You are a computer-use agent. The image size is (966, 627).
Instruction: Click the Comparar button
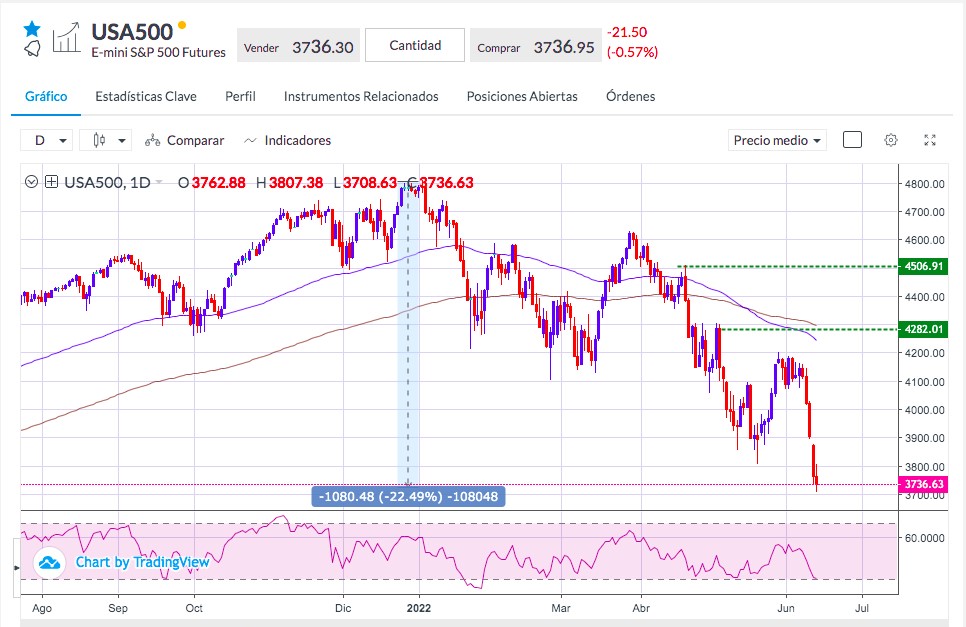click(184, 140)
